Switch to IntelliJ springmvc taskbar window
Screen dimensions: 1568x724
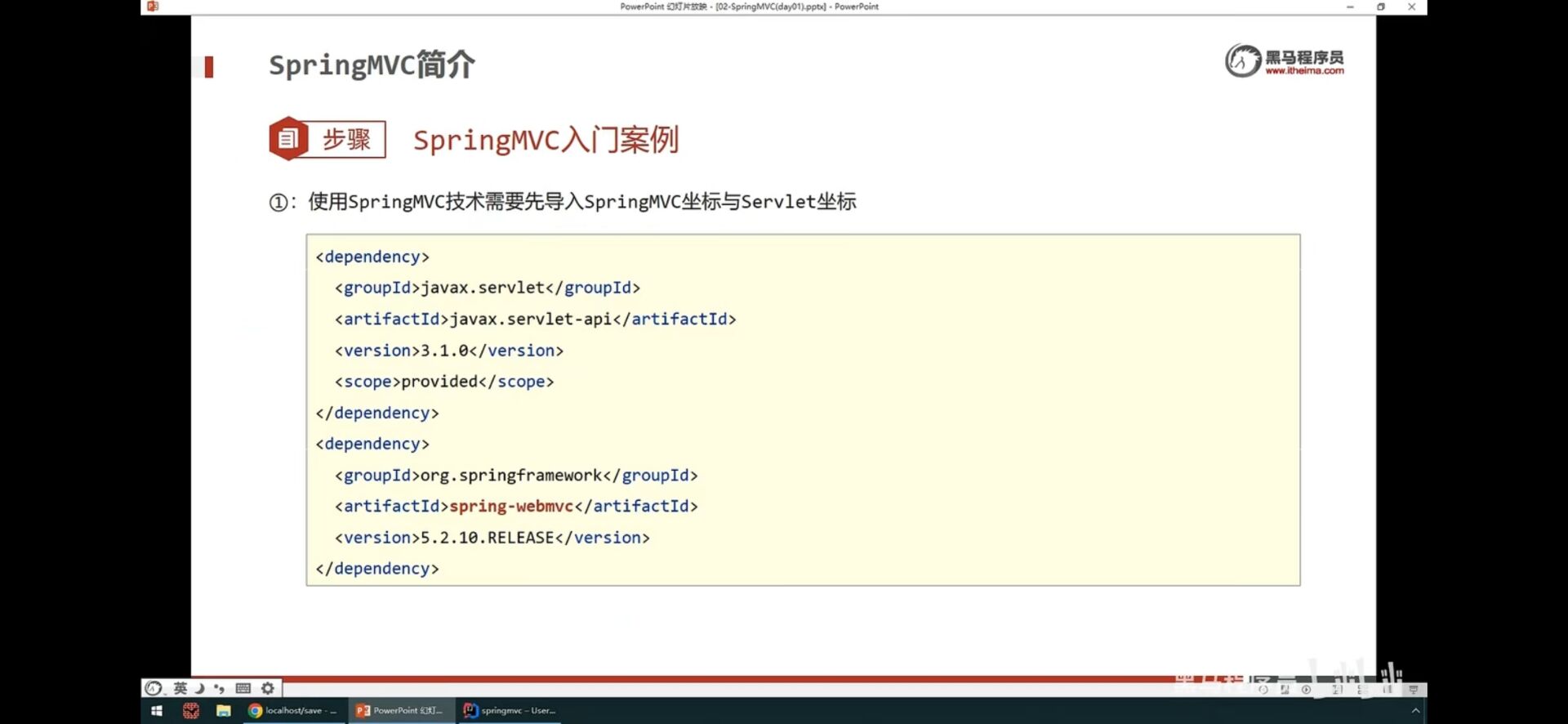(x=510, y=711)
